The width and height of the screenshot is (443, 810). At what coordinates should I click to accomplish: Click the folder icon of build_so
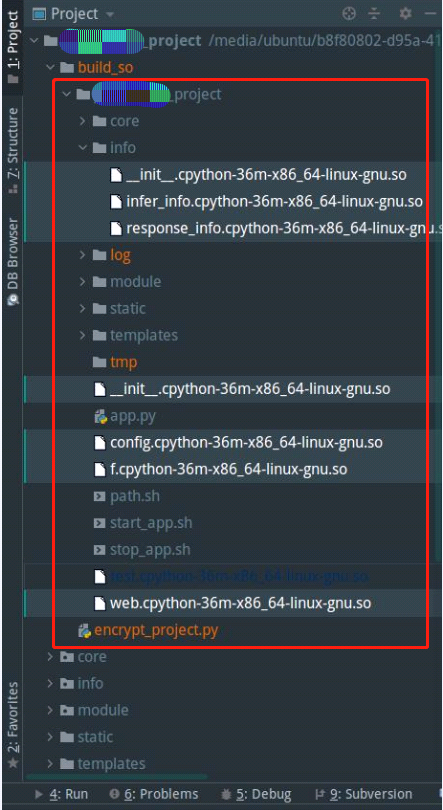(68, 67)
